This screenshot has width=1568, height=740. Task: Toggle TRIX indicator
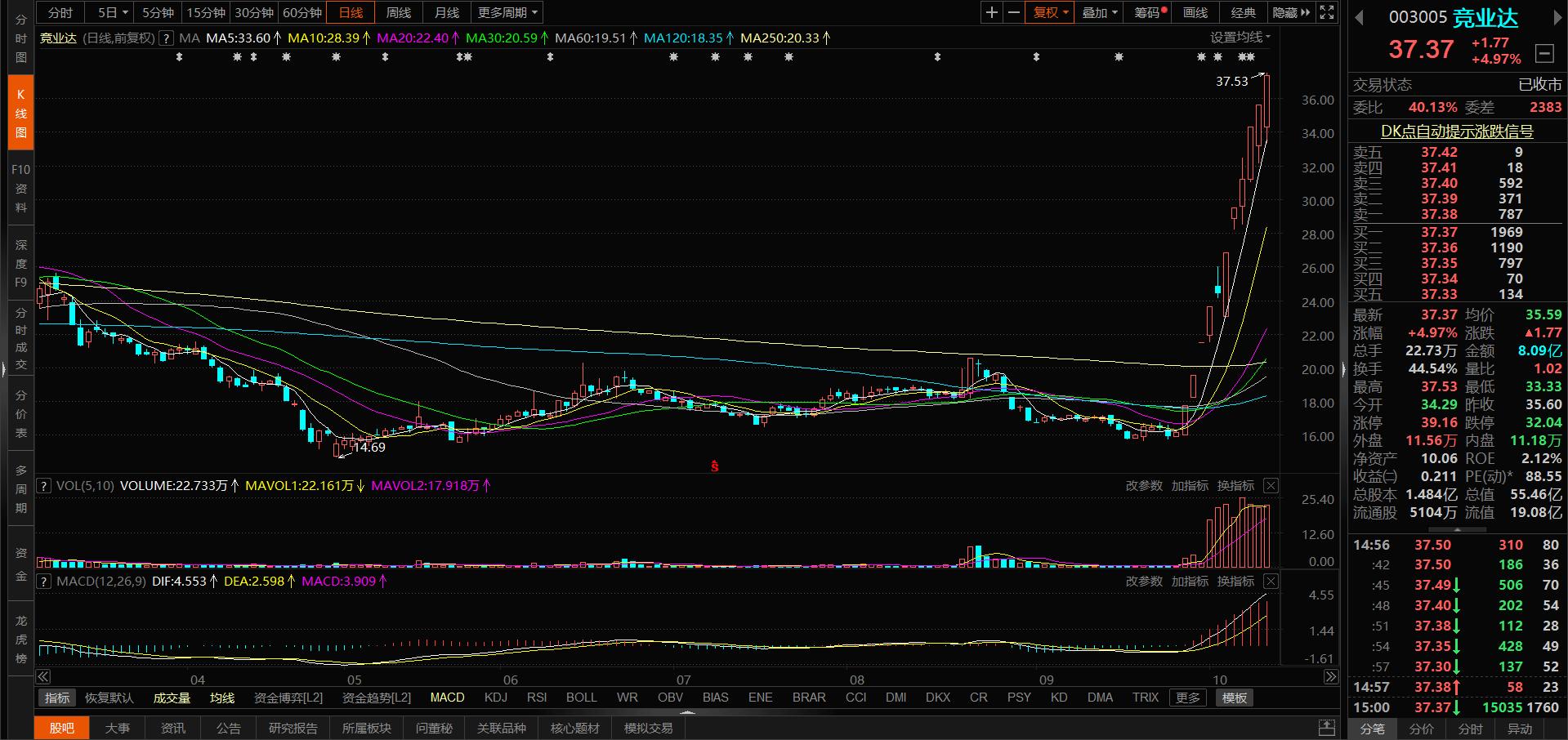click(x=1145, y=698)
